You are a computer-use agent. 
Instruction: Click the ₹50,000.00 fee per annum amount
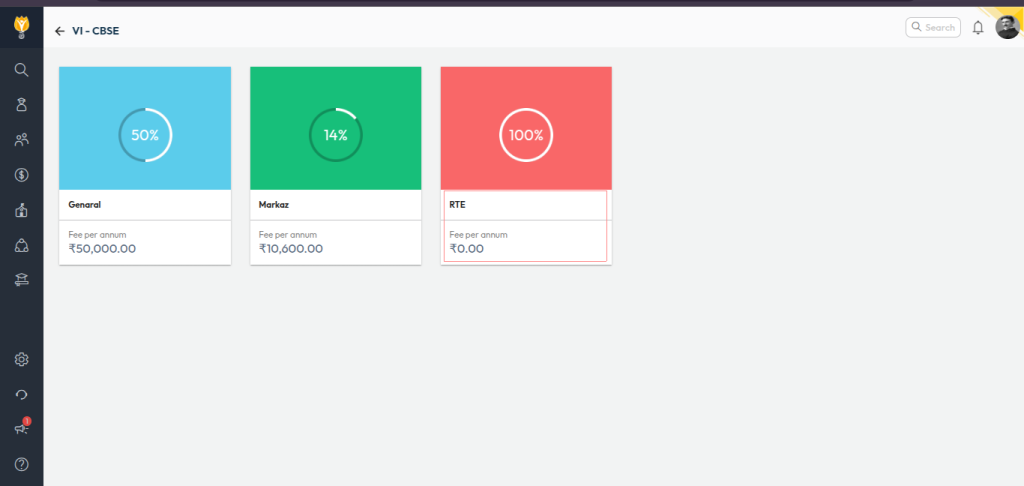tap(102, 248)
